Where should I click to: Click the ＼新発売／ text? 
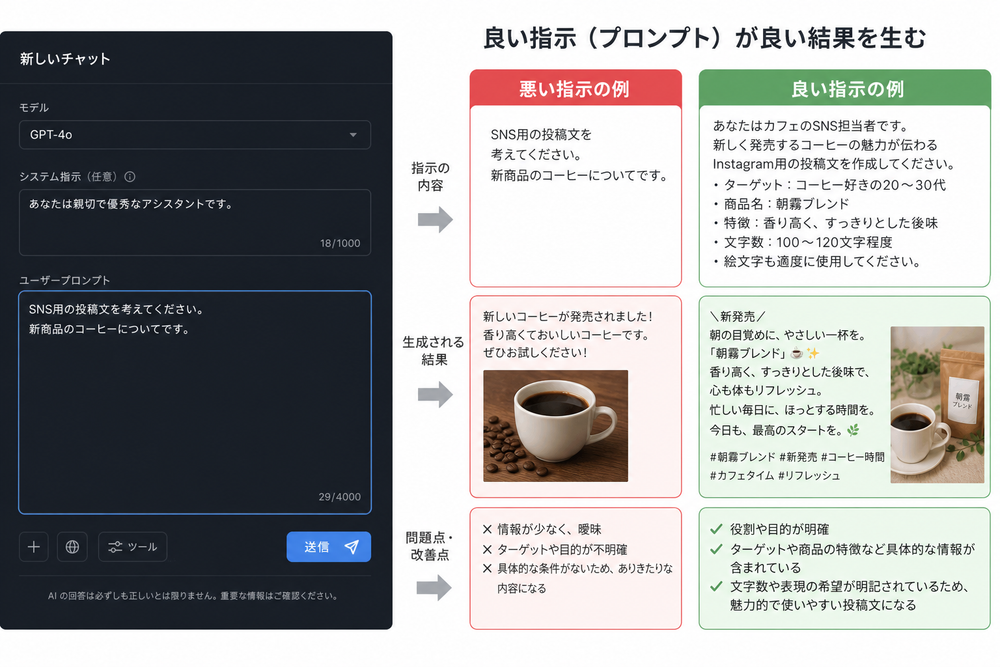[x=737, y=316]
